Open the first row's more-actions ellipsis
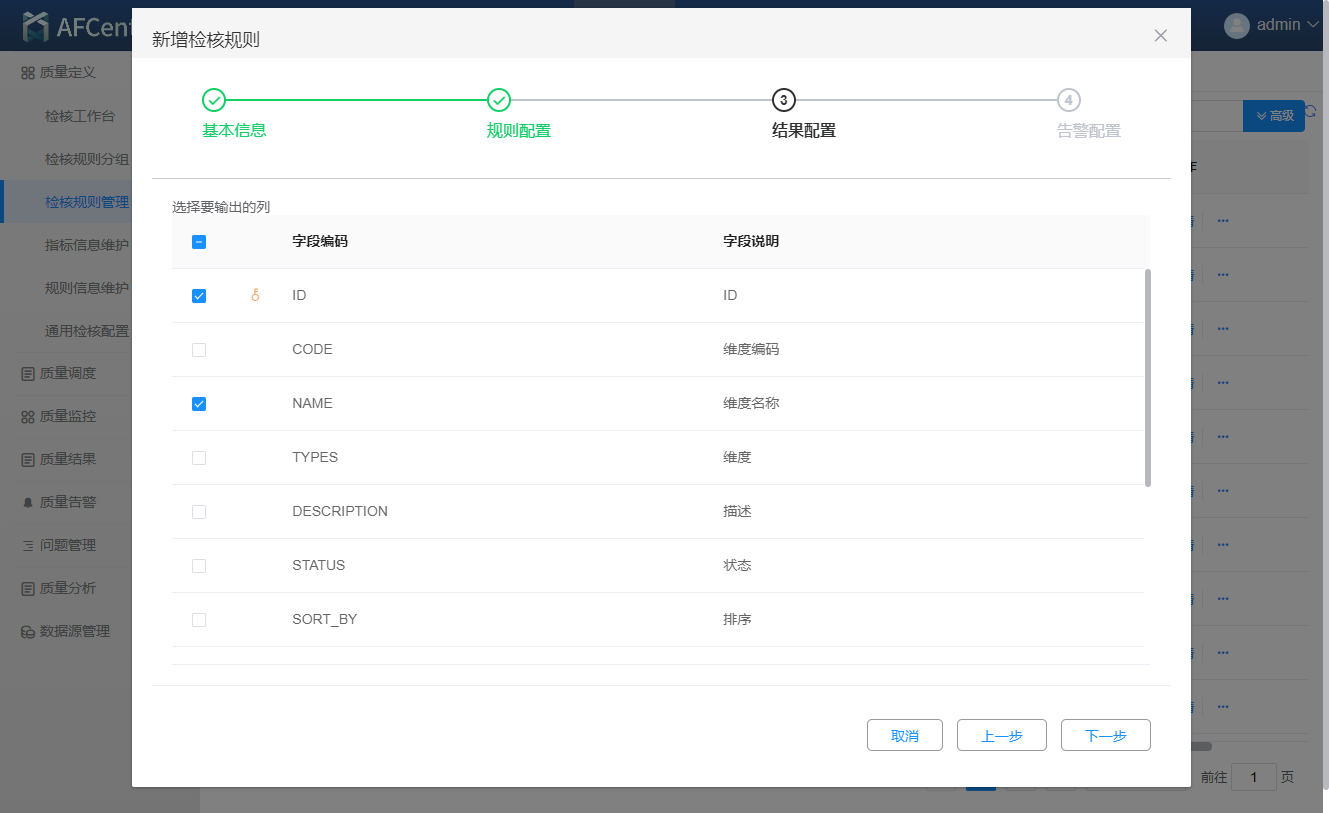 coord(1222,220)
